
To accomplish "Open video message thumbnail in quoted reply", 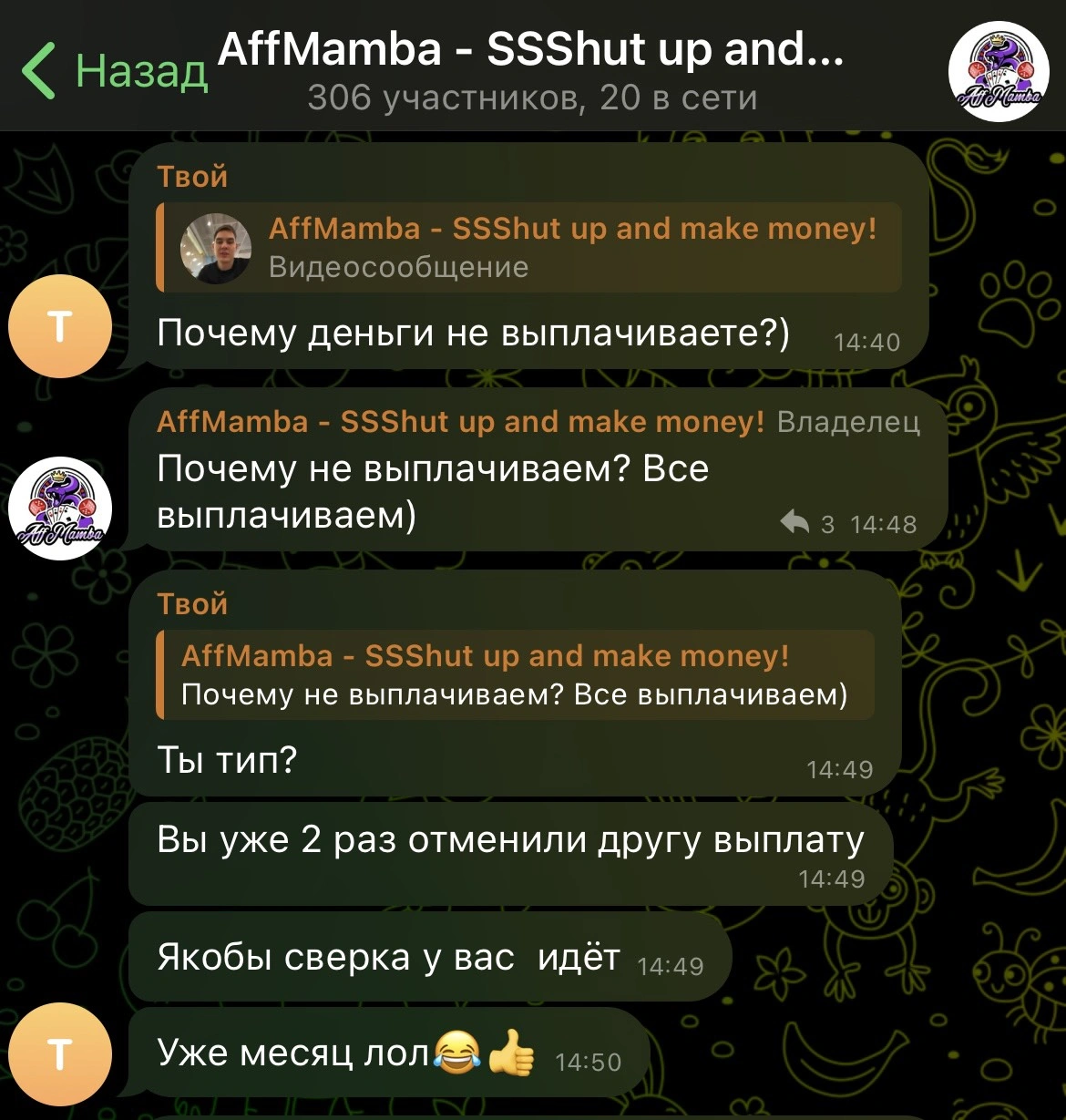I will pos(216,248).
